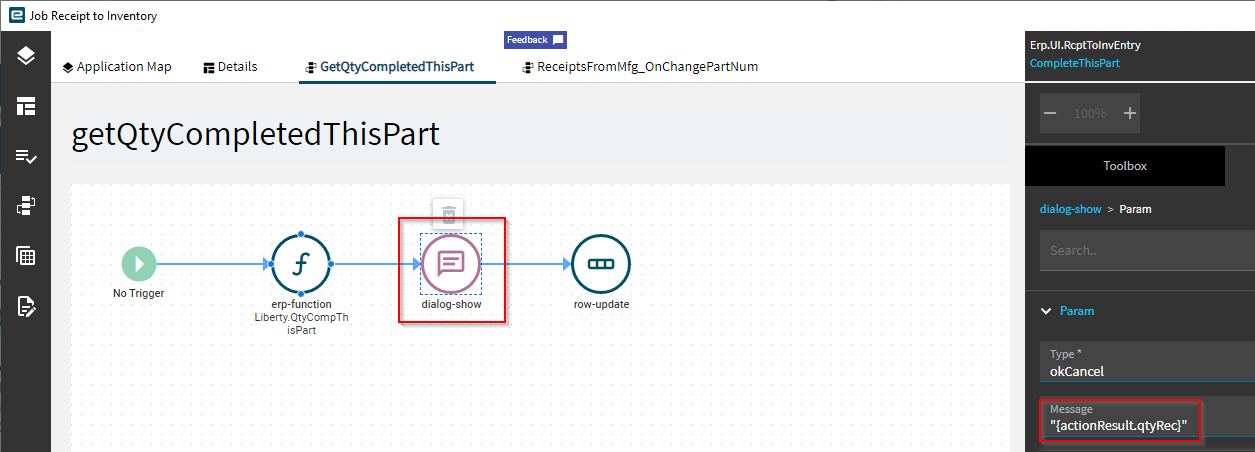
Task: Click the Liberty.QtyCompThisPart label
Action: tap(301, 323)
